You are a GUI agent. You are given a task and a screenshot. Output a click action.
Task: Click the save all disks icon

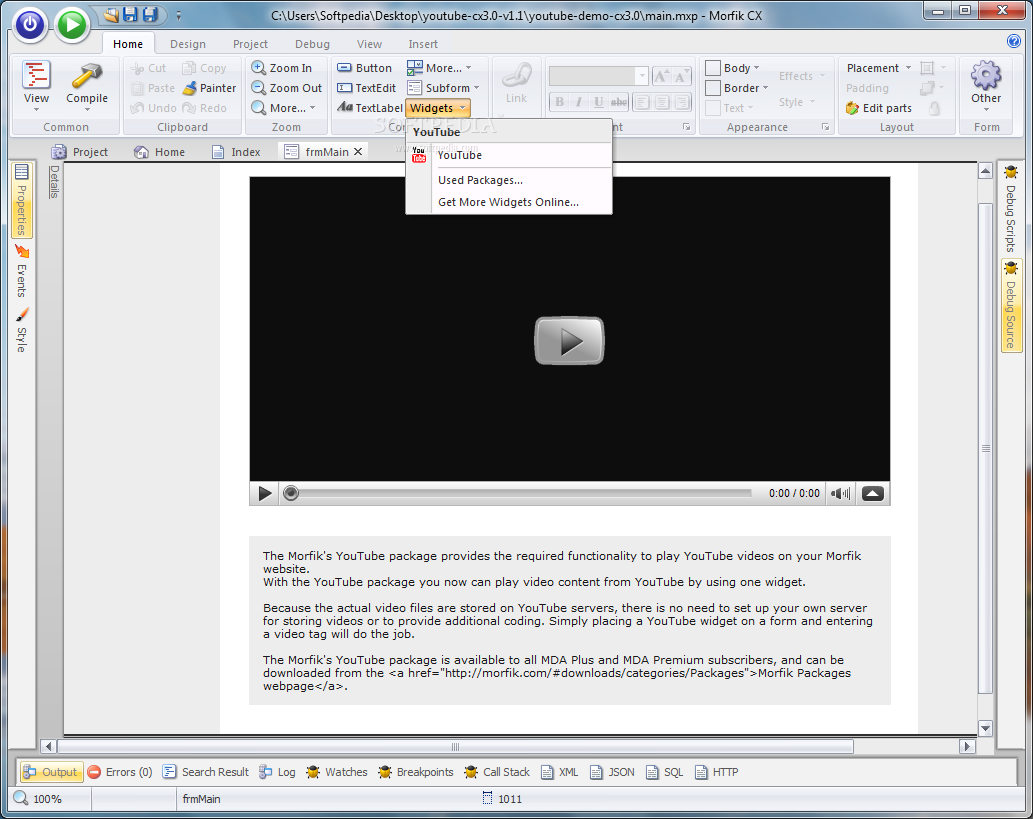pyautogui.click(x=150, y=14)
